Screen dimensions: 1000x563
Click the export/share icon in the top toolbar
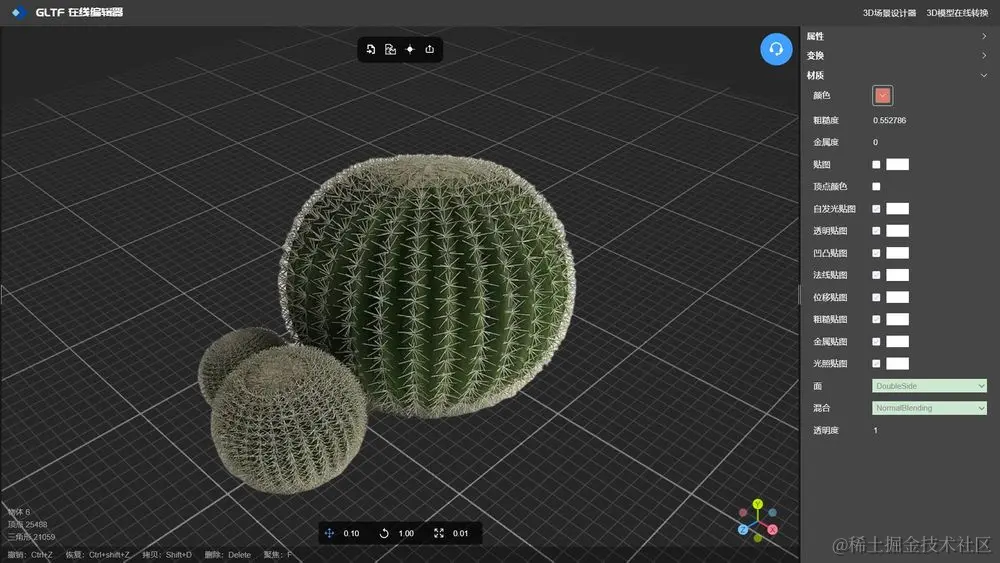tap(430, 49)
